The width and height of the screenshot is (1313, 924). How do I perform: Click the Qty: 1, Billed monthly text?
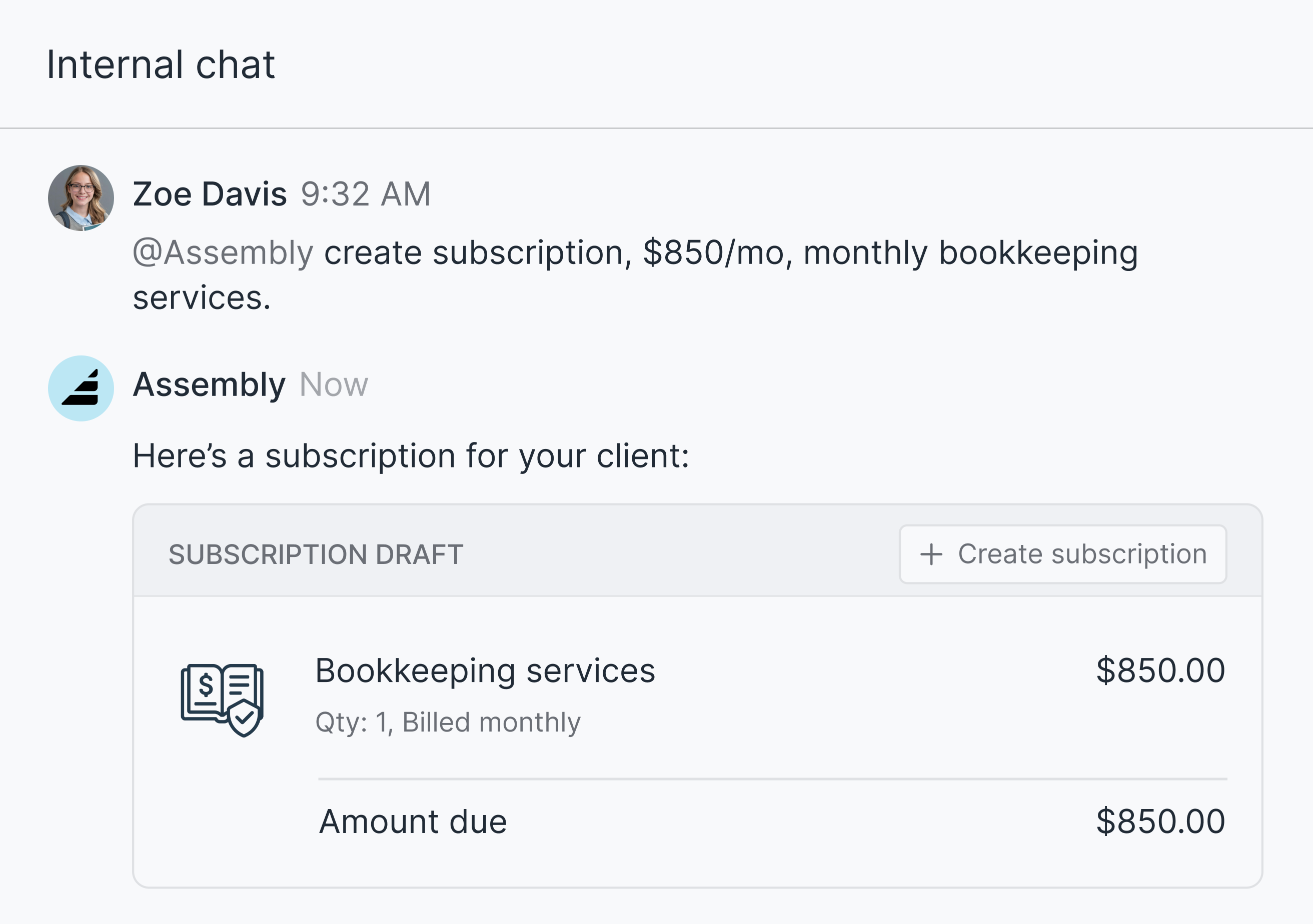pos(448,722)
